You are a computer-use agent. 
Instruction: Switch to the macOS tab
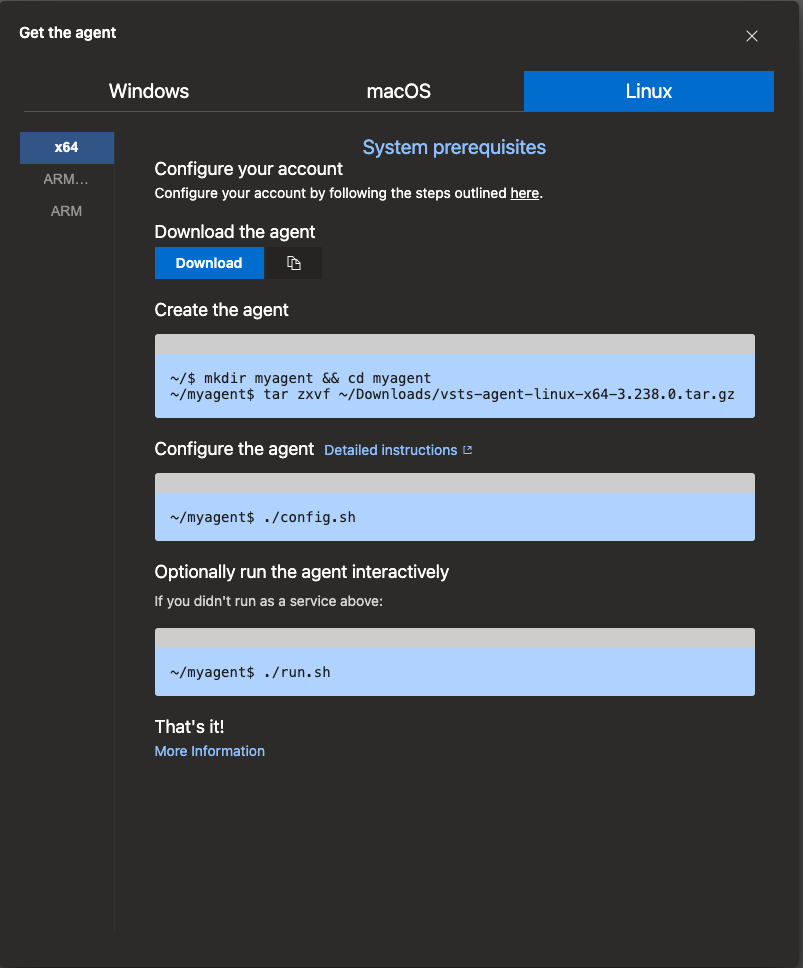tap(399, 91)
